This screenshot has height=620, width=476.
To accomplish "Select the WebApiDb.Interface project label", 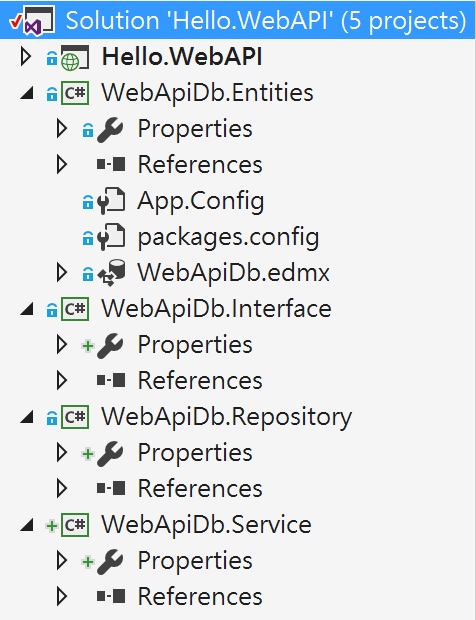I will [217, 308].
